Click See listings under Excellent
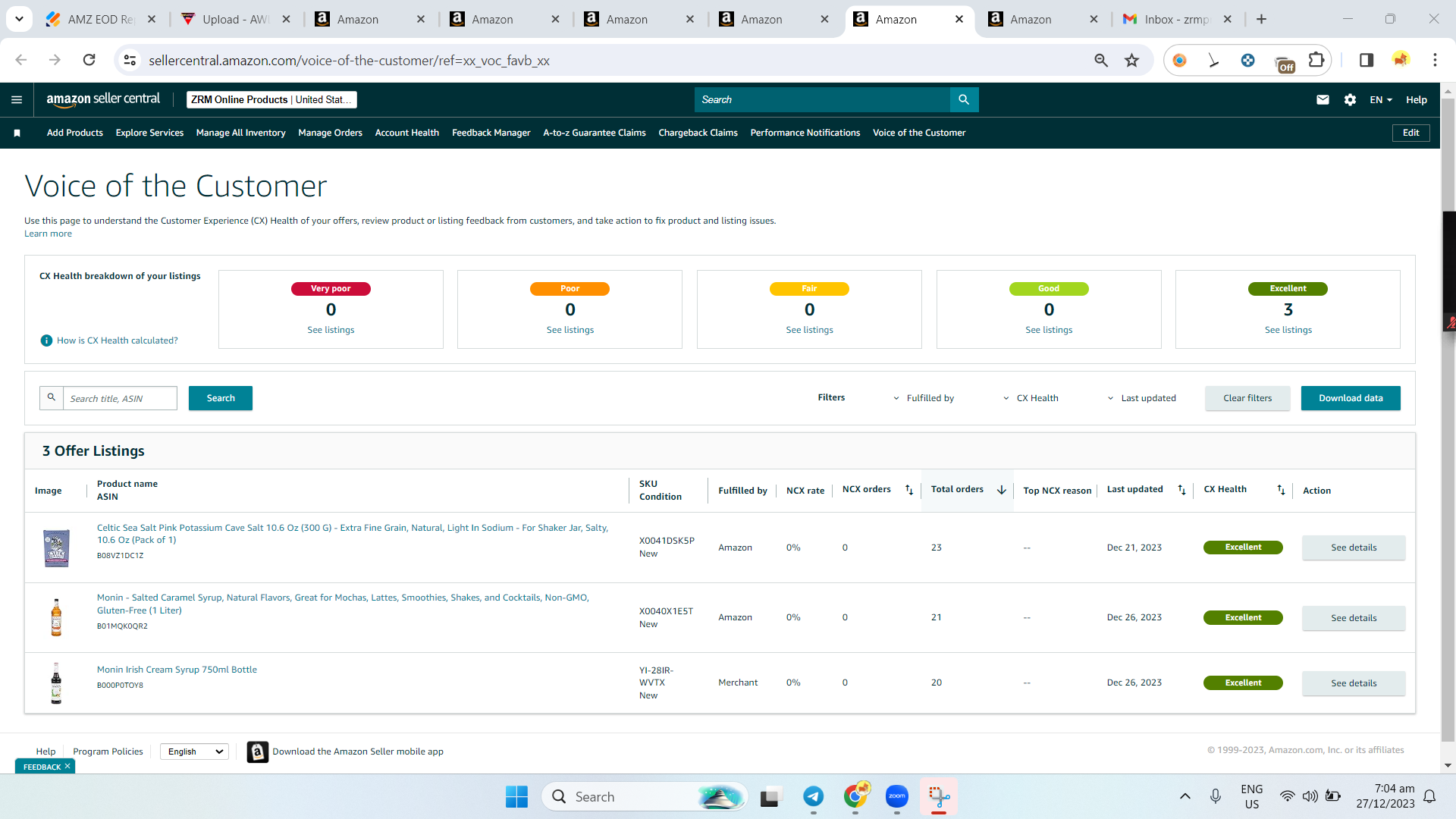 coord(1288,330)
